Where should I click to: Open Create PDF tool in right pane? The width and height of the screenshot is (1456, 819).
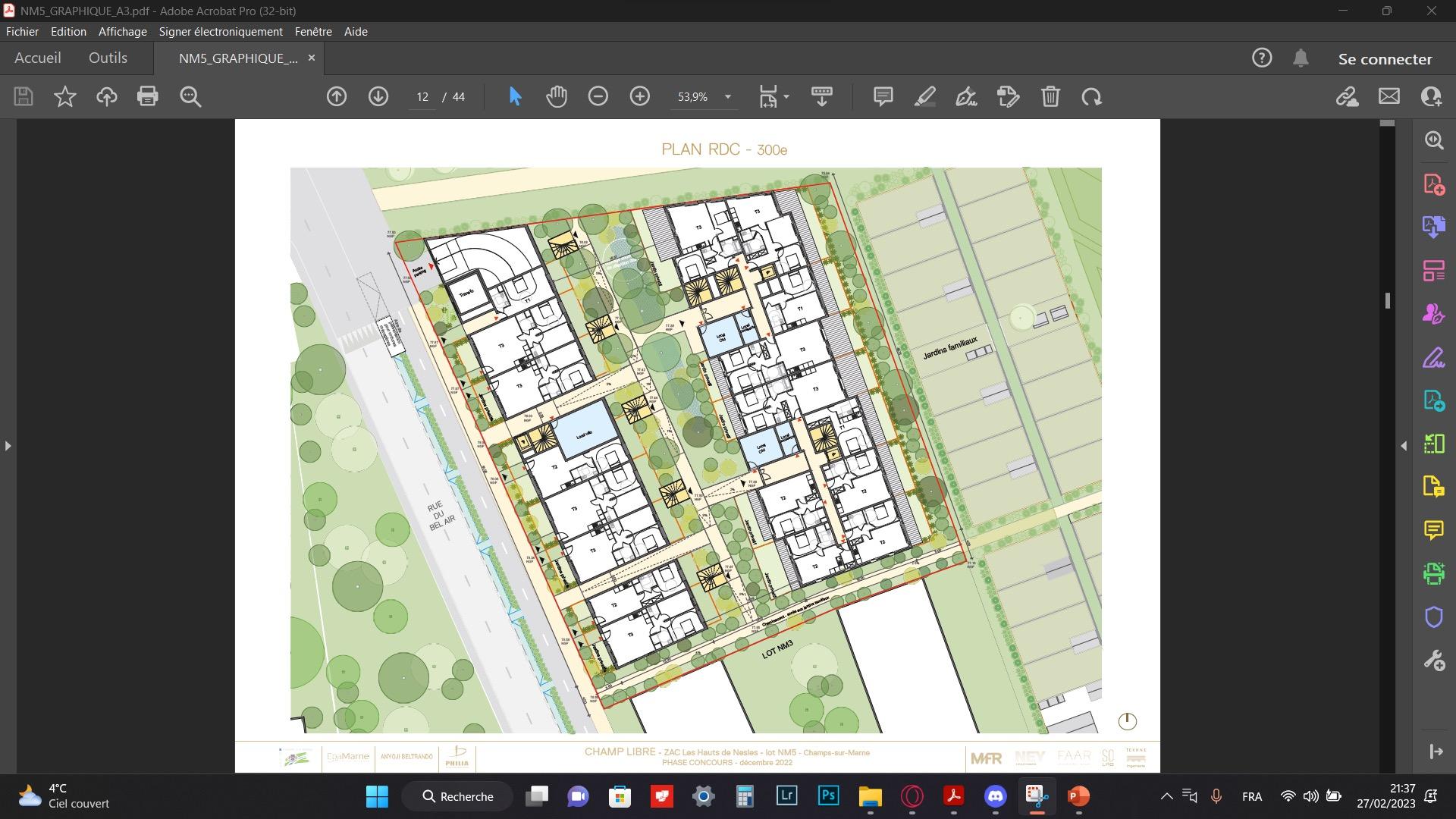click(x=1434, y=184)
